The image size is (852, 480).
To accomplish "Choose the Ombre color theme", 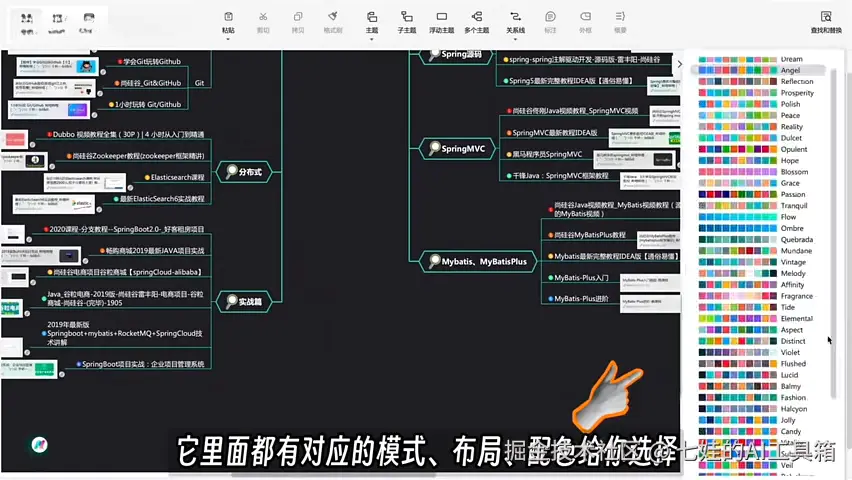I will [x=751, y=228].
